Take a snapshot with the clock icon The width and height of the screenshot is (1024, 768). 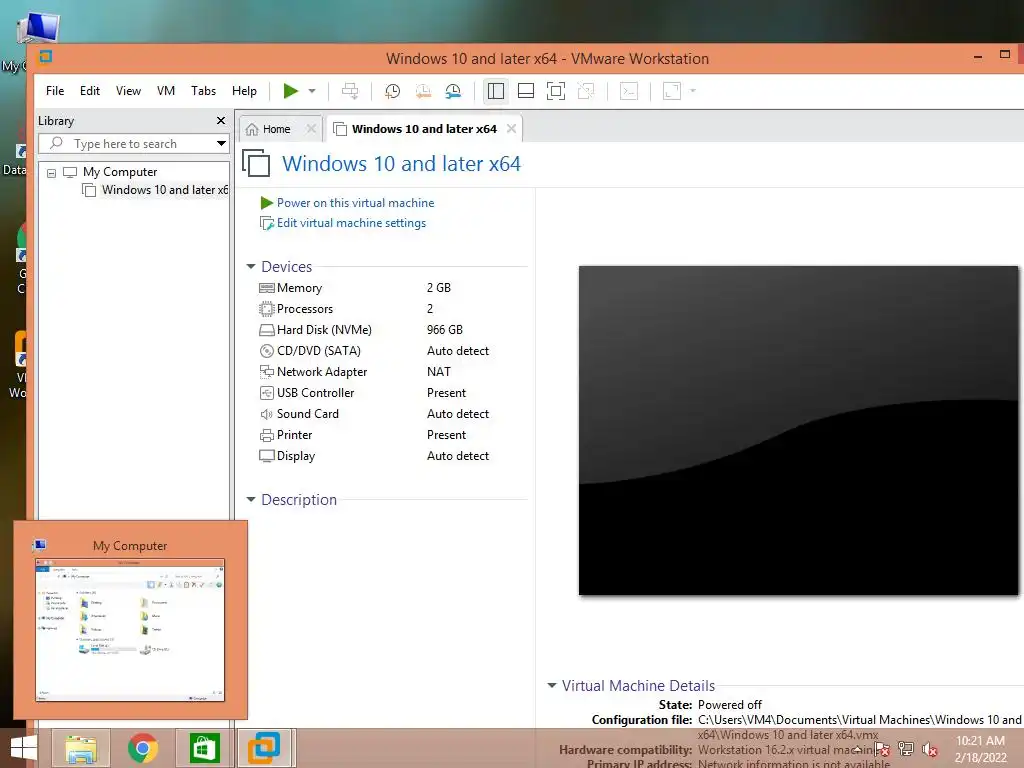click(x=392, y=91)
